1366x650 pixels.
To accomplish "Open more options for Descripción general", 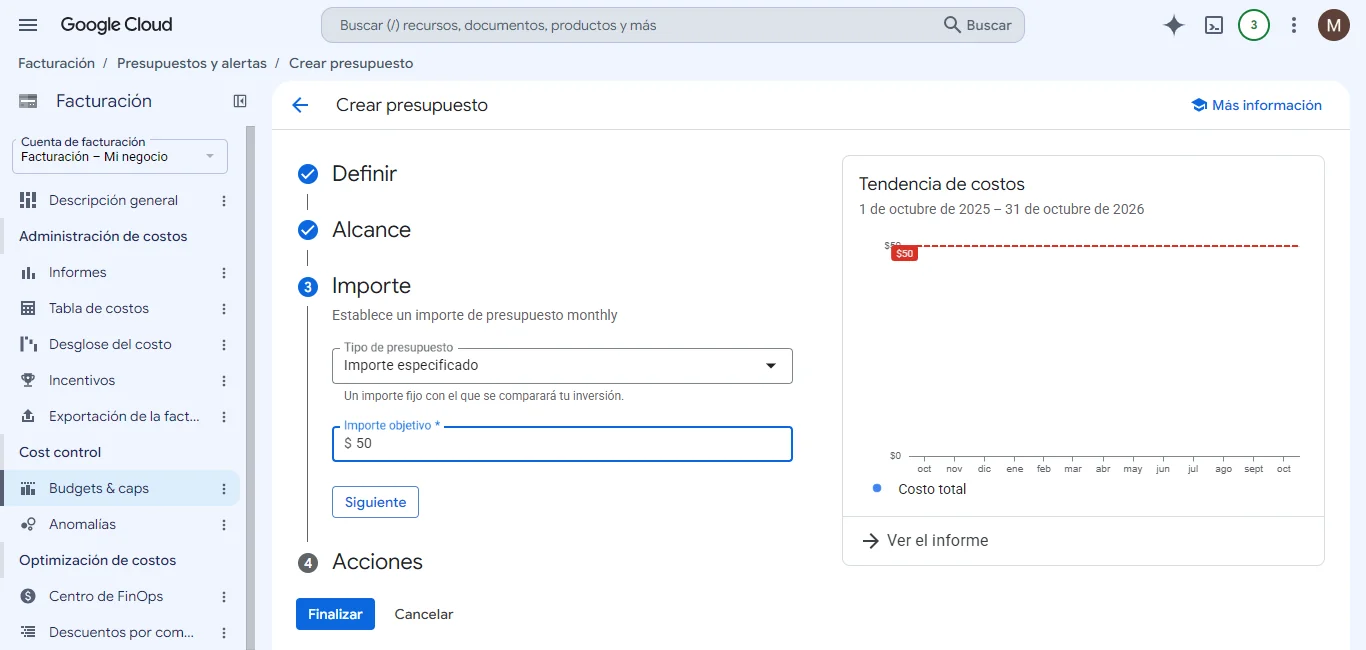I will click(x=224, y=201).
